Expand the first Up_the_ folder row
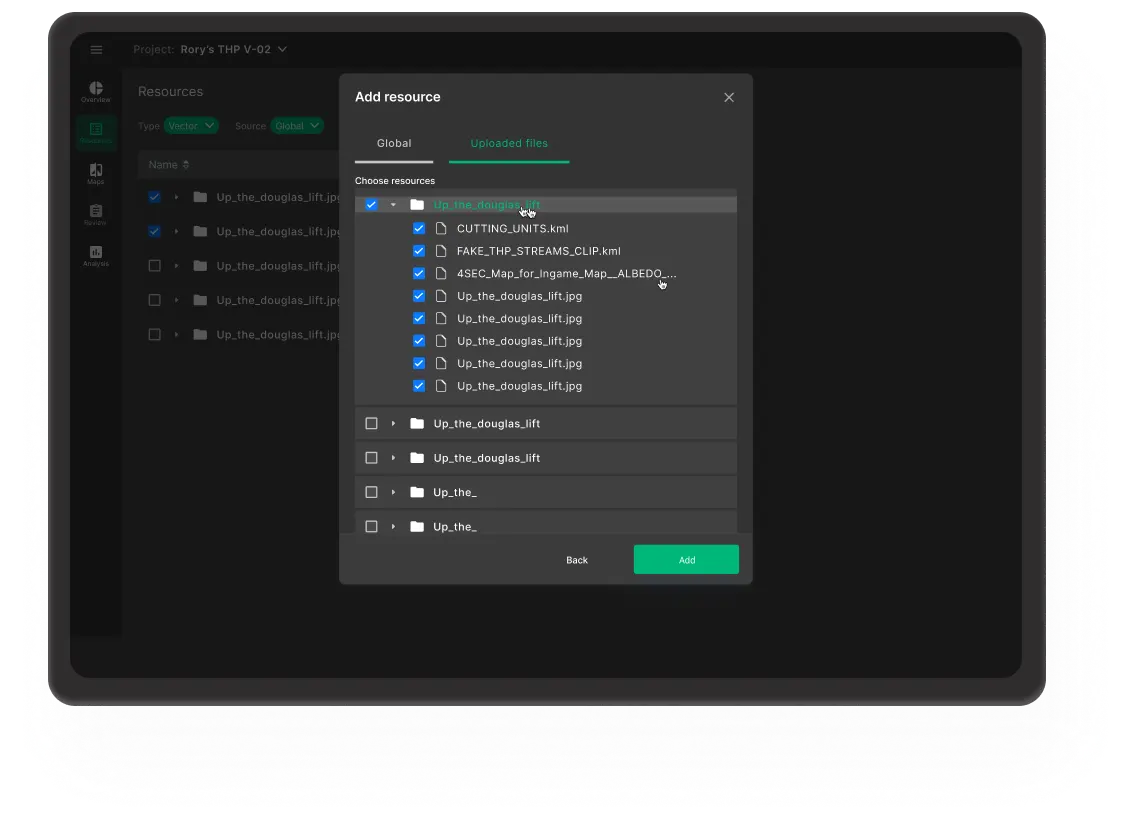This screenshot has width=1132, height=828. (393, 492)
